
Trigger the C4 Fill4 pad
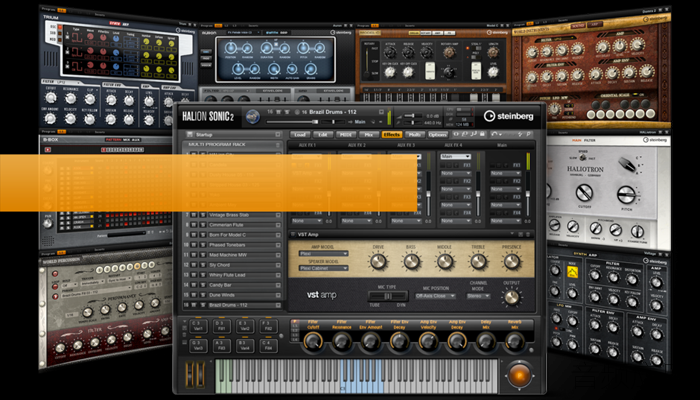[x=268, y=345]
